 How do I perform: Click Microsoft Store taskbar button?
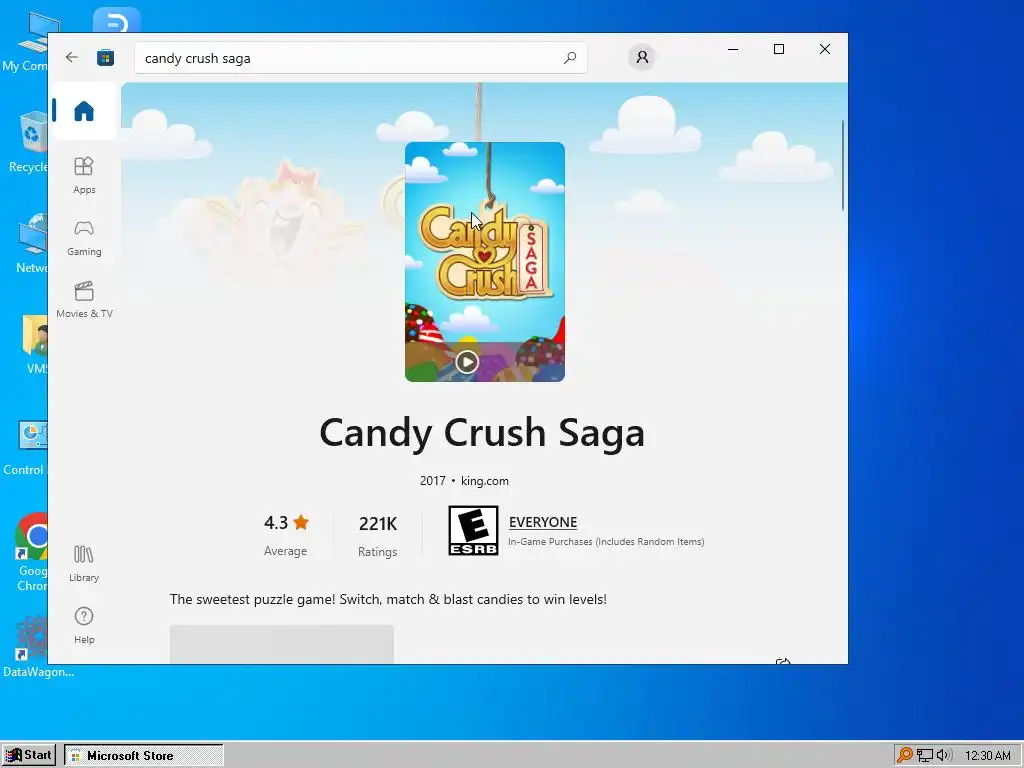tap(144, 756)
